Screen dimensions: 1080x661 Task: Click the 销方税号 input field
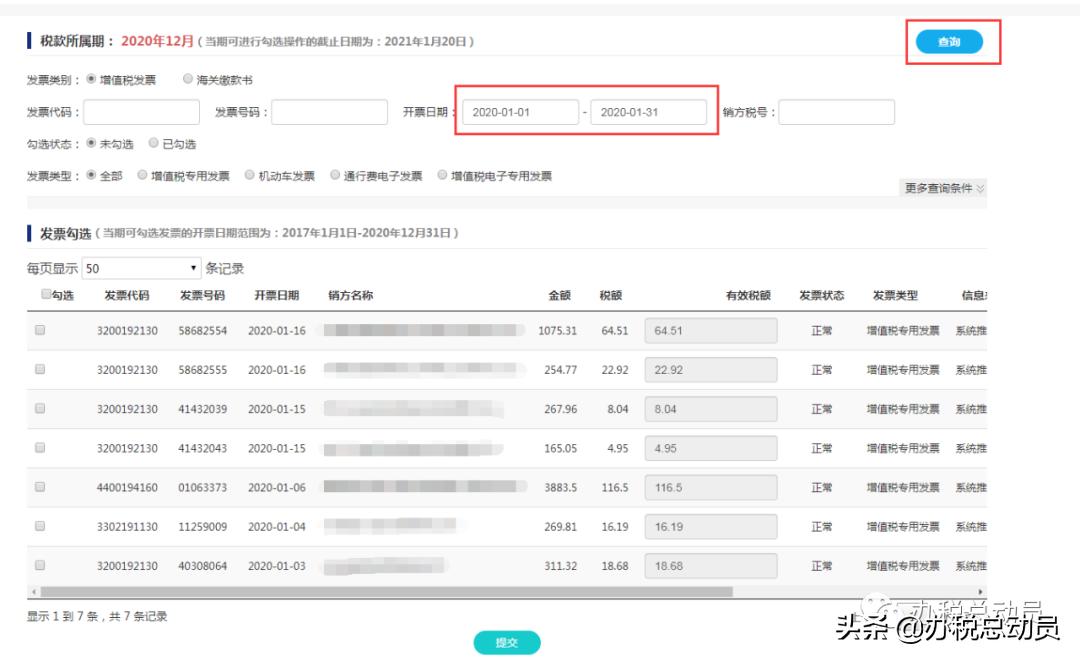click(840, 111)
